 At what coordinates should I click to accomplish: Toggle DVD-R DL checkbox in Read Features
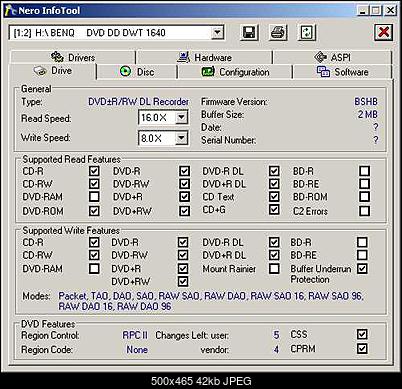coord(274,171)
